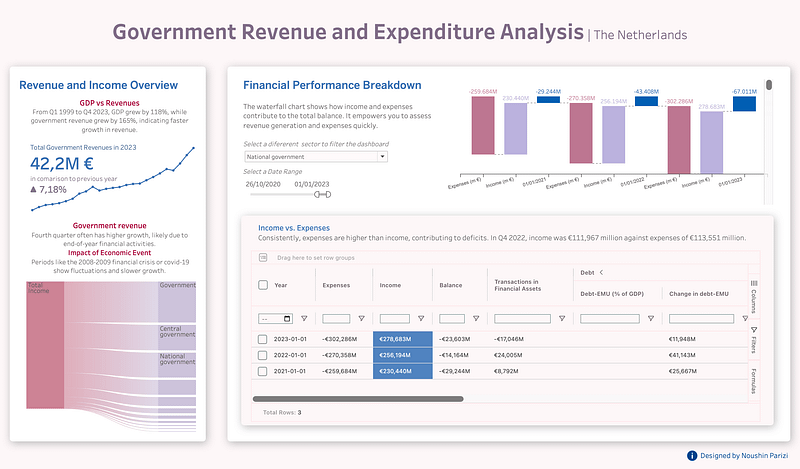Open the Columns side panel tab
Screen dimensions: 800x469
pos(754,298)
